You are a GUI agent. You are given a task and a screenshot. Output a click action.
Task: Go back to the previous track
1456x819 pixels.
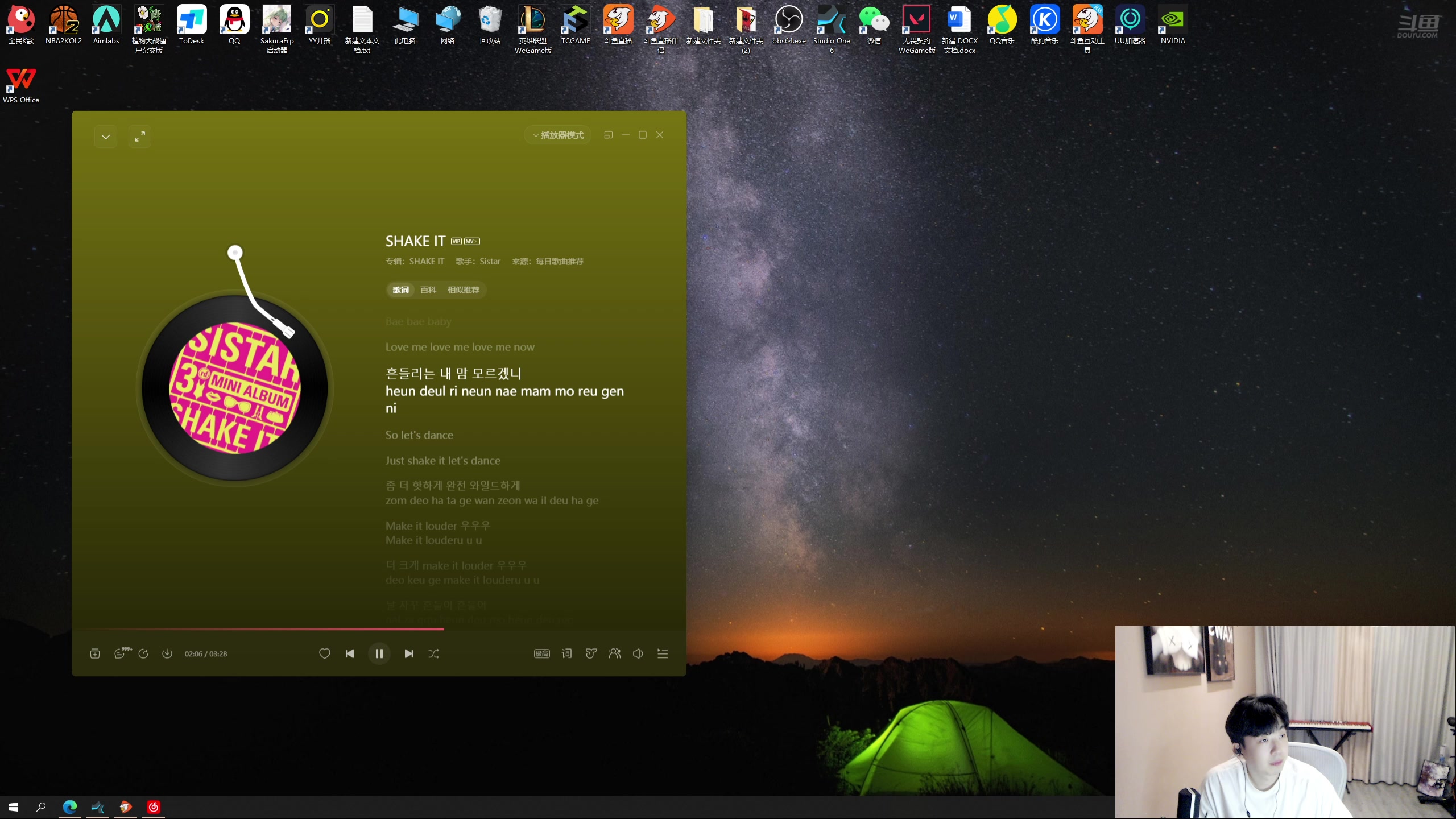click(x=350, y=653)
